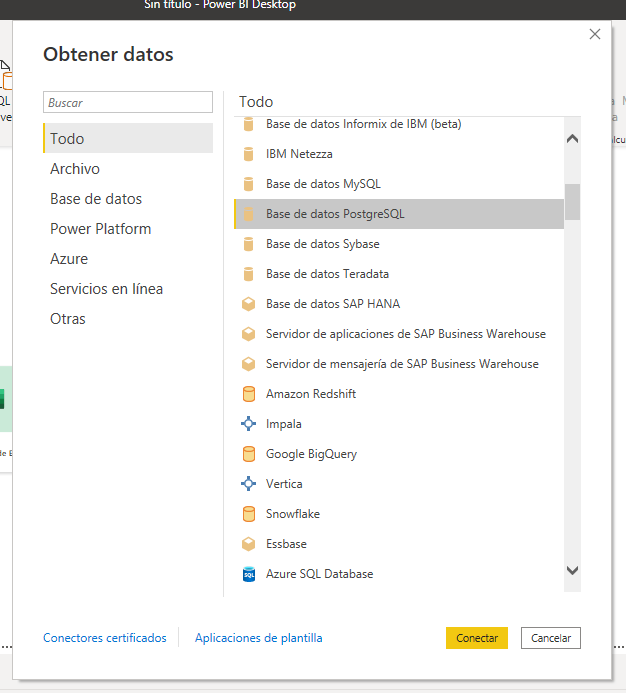
Task: Click the Vertica connector icon
Action: pos(248,484)
